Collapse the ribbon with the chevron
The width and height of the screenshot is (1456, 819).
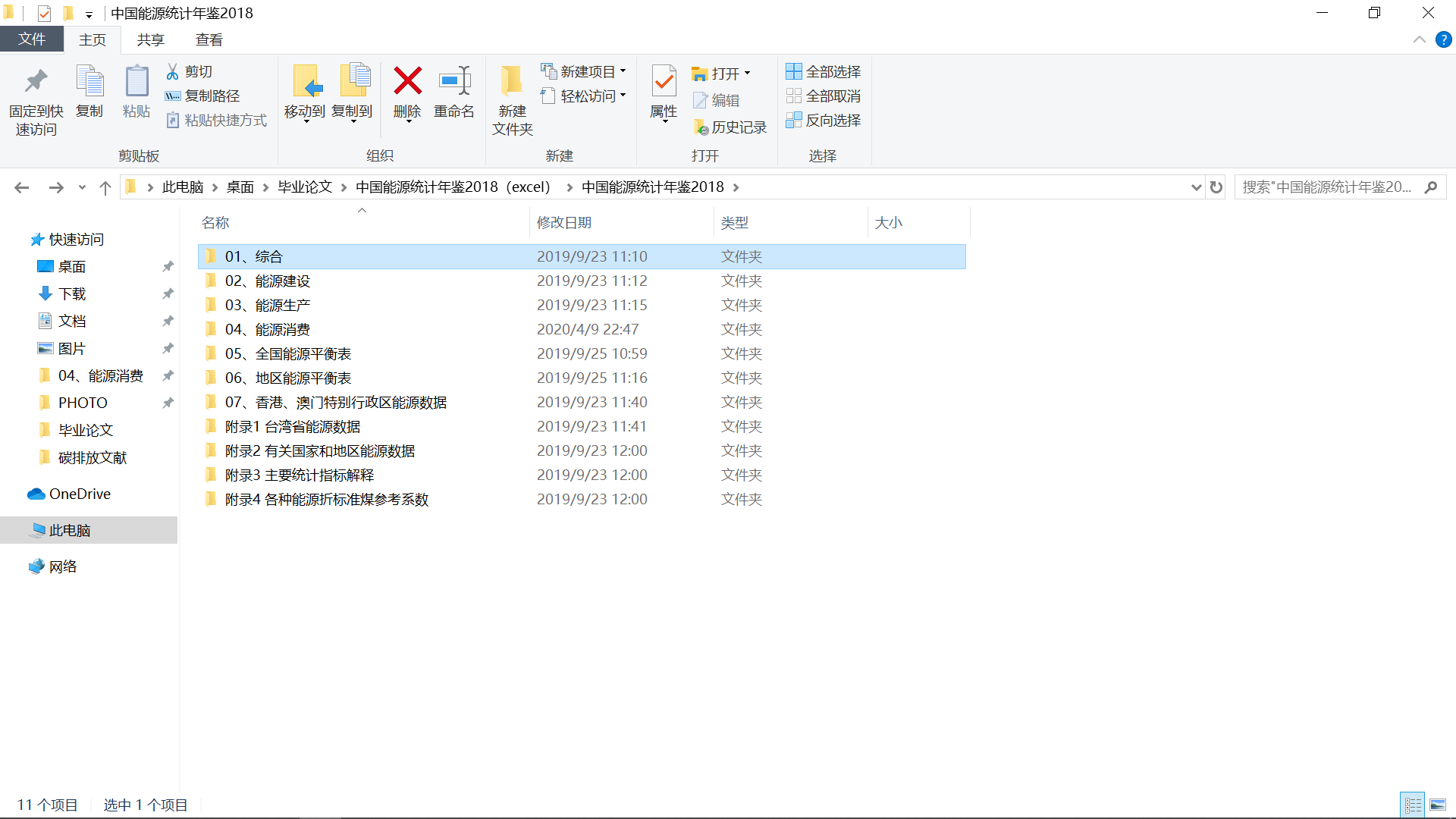tap(1419, 39)
